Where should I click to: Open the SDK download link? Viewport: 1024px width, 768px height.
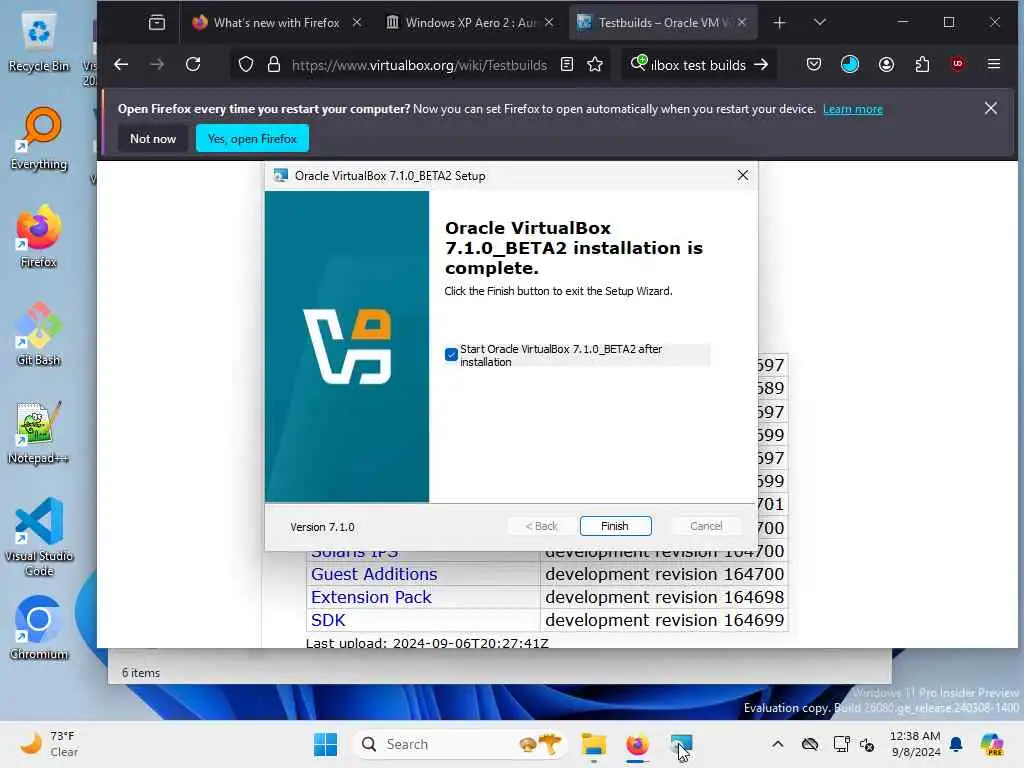coord(328,620)
